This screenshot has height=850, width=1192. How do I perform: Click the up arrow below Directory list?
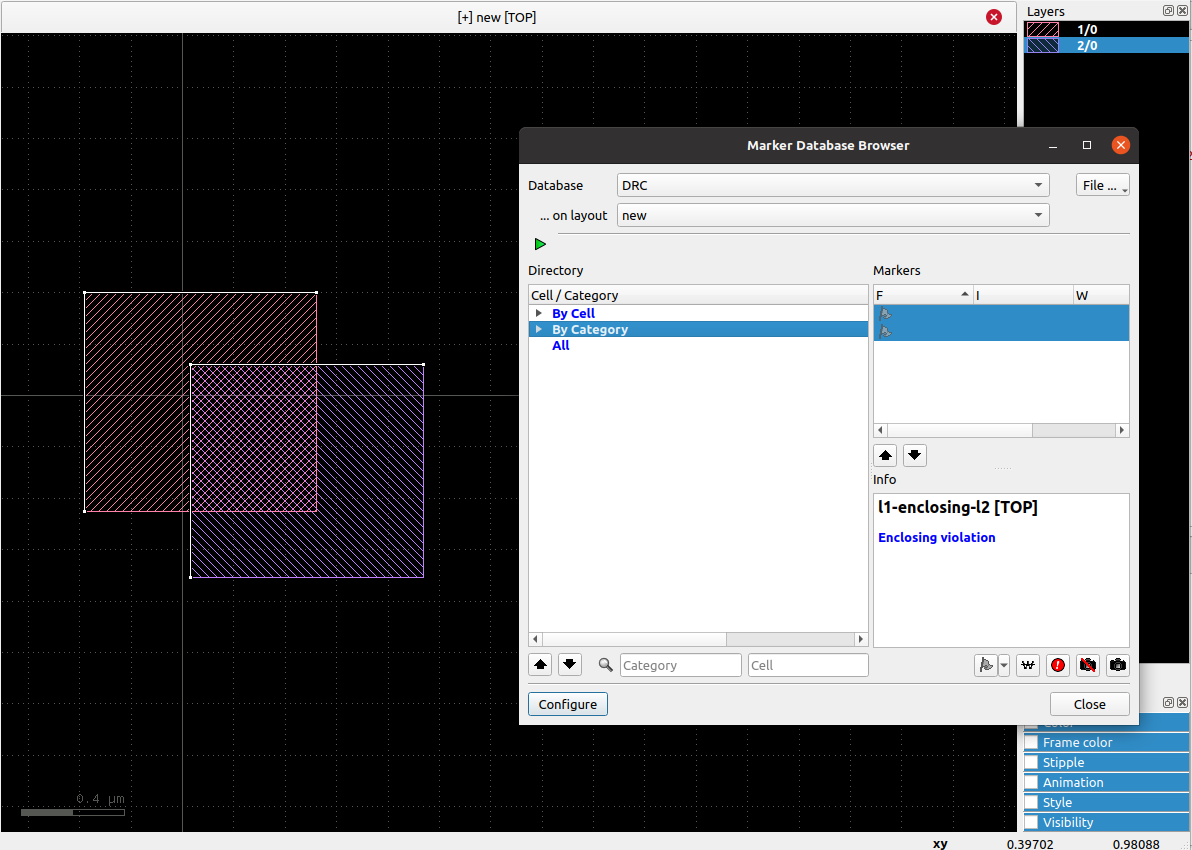[x=540, y=664]
